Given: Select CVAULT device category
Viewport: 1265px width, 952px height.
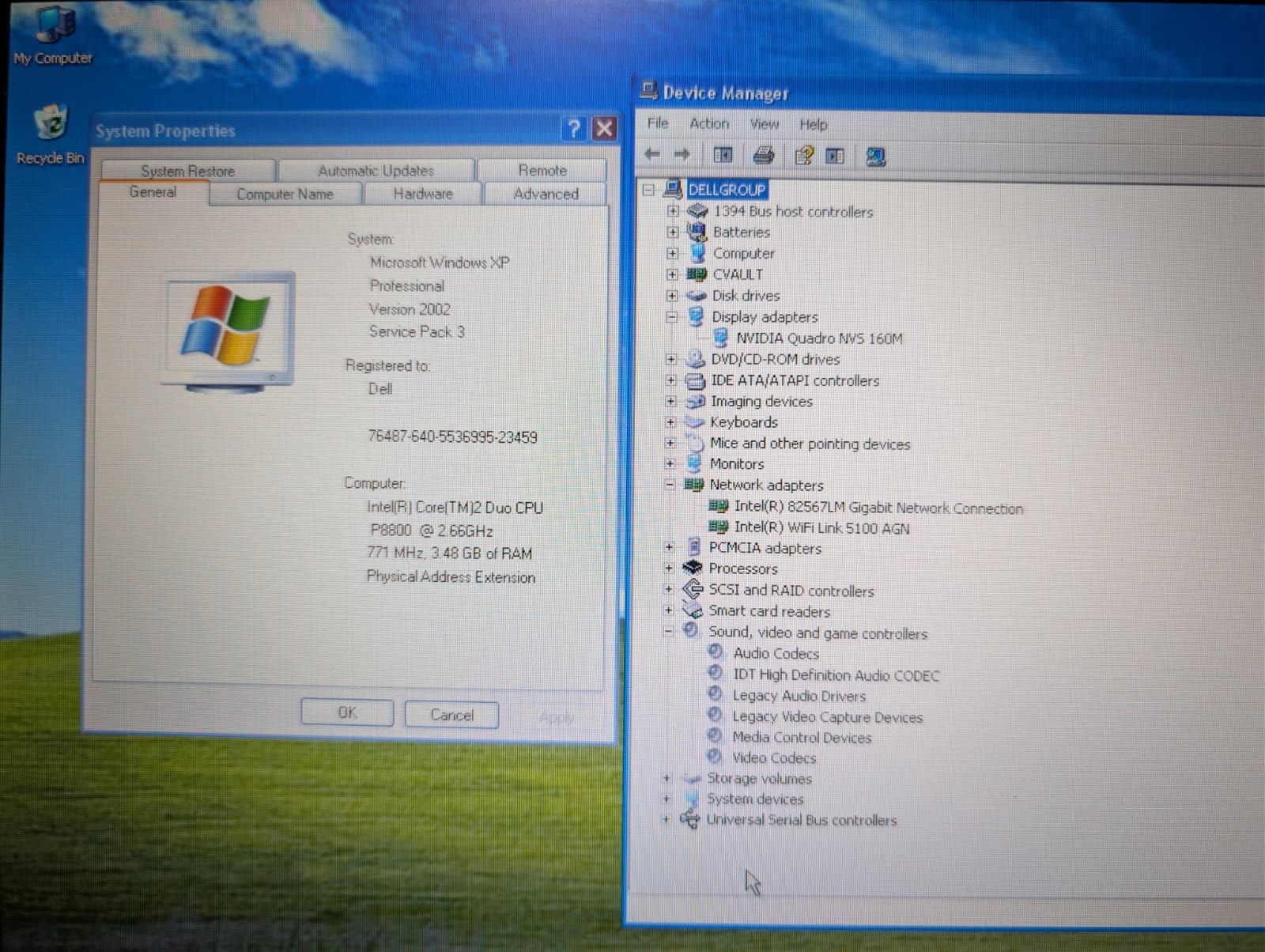Looking at the screenshot, I should point(738,274).
